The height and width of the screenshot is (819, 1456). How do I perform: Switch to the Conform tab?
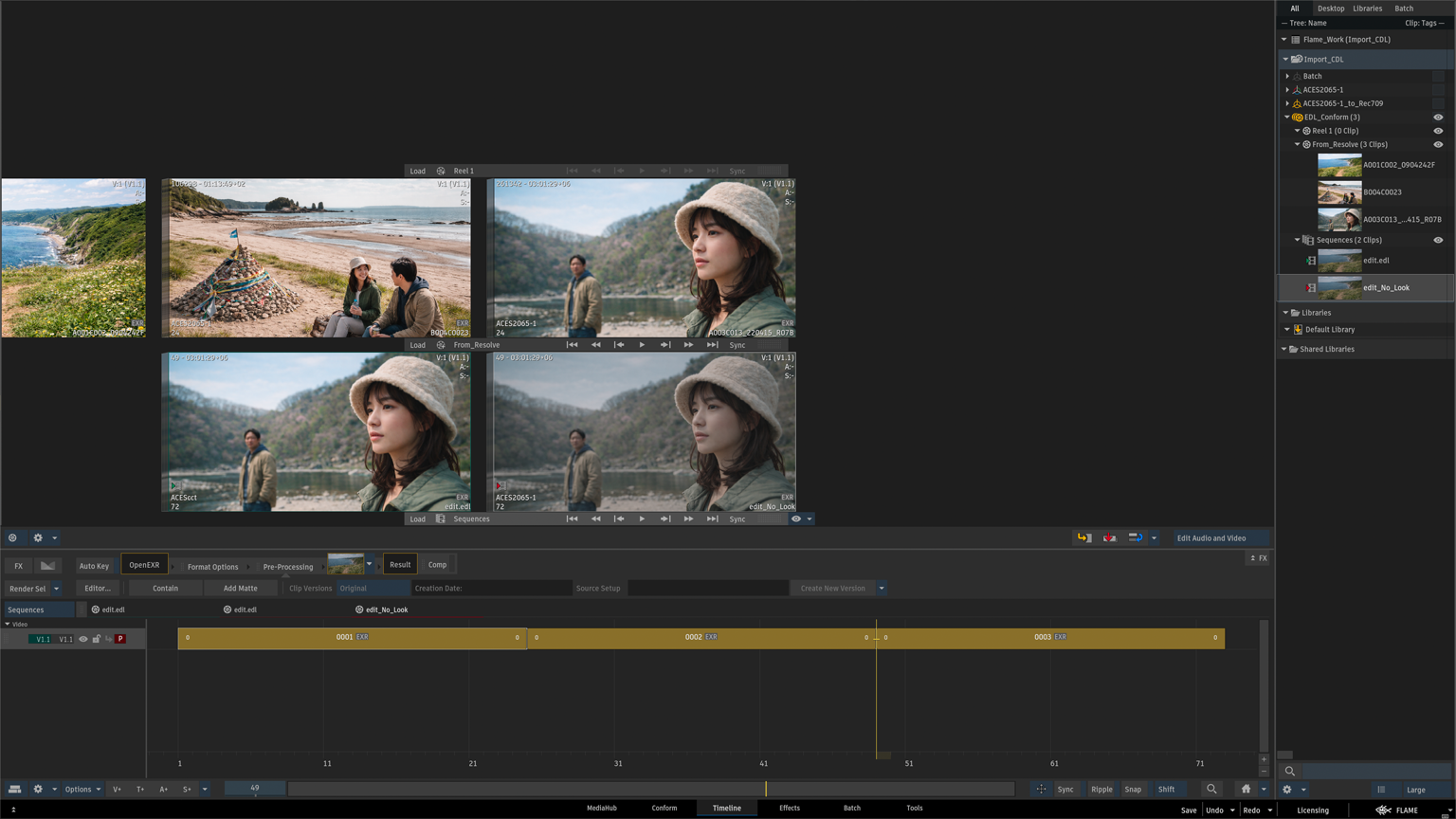[664, 808]
